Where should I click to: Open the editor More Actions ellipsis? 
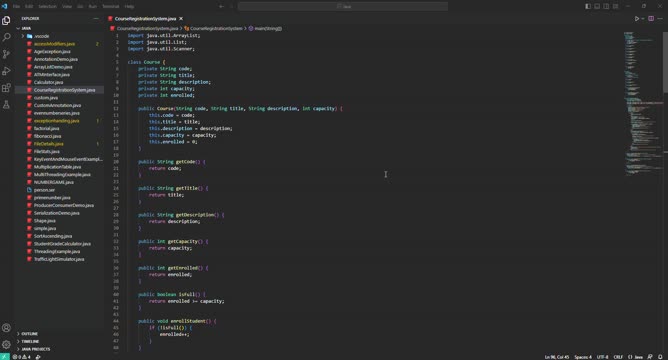pos(660,19)
